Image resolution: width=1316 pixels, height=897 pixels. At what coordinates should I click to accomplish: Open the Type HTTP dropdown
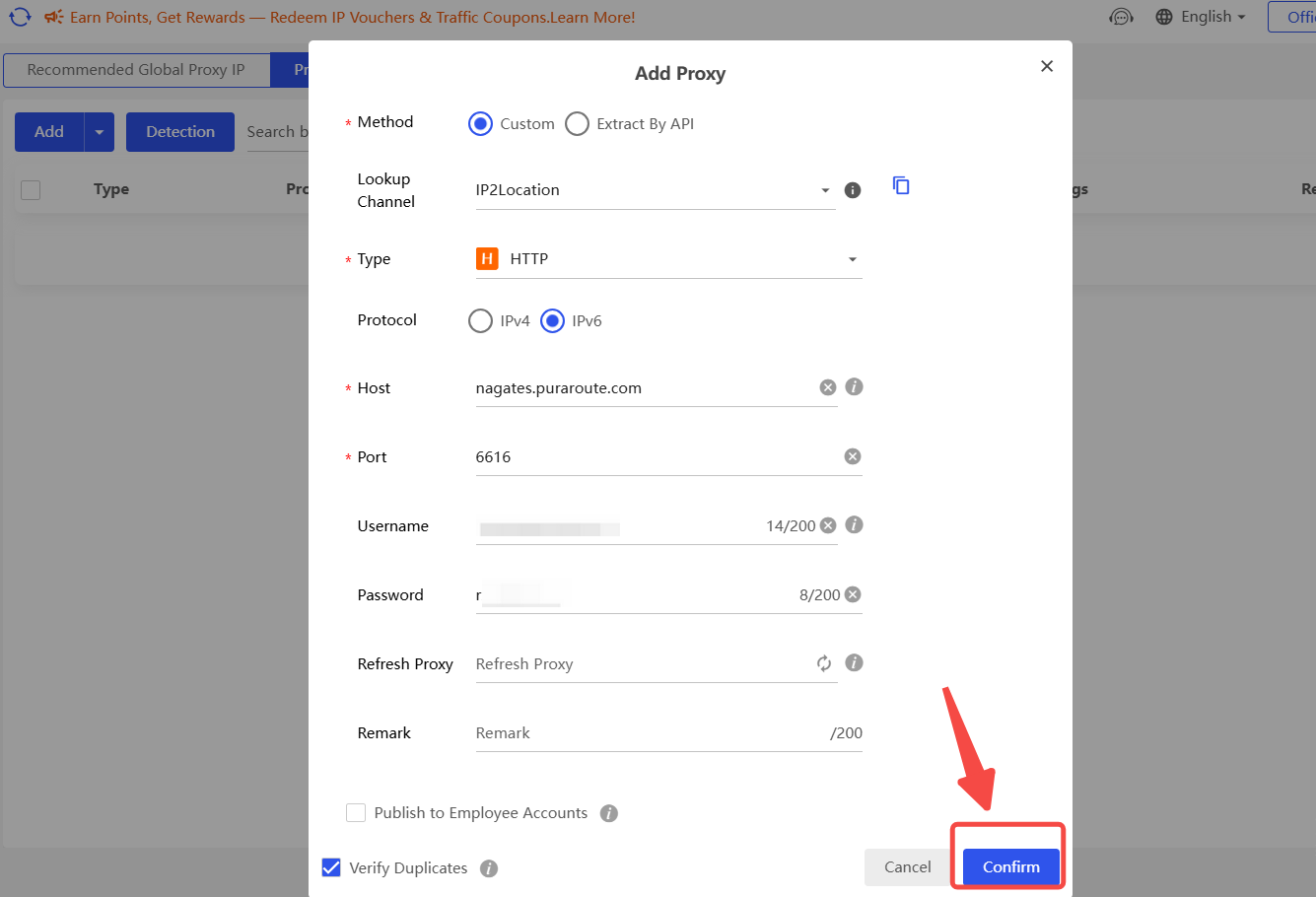[668, 259]
